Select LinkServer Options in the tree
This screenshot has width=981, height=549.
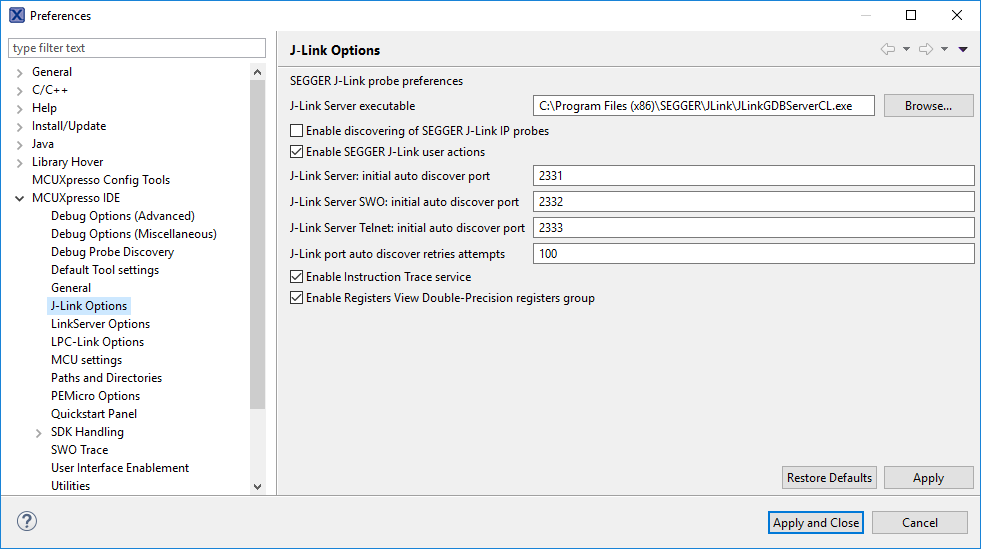point(100,324)
